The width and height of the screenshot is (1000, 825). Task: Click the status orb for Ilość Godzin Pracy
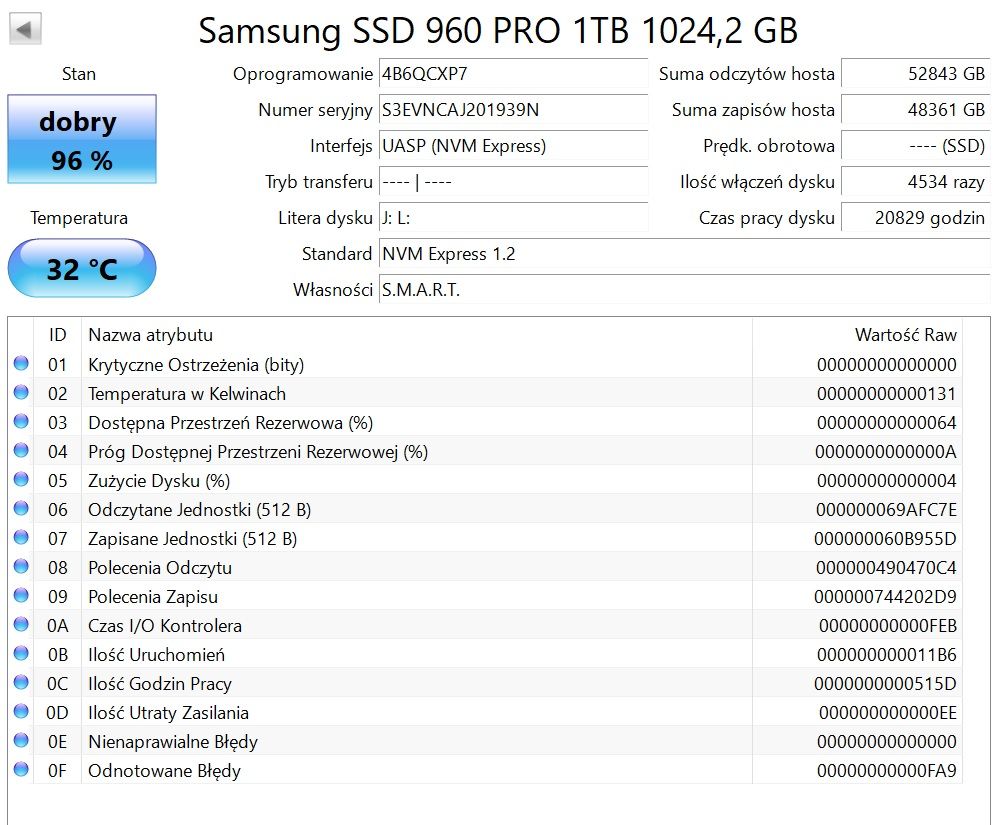click(x=21, y=682)
